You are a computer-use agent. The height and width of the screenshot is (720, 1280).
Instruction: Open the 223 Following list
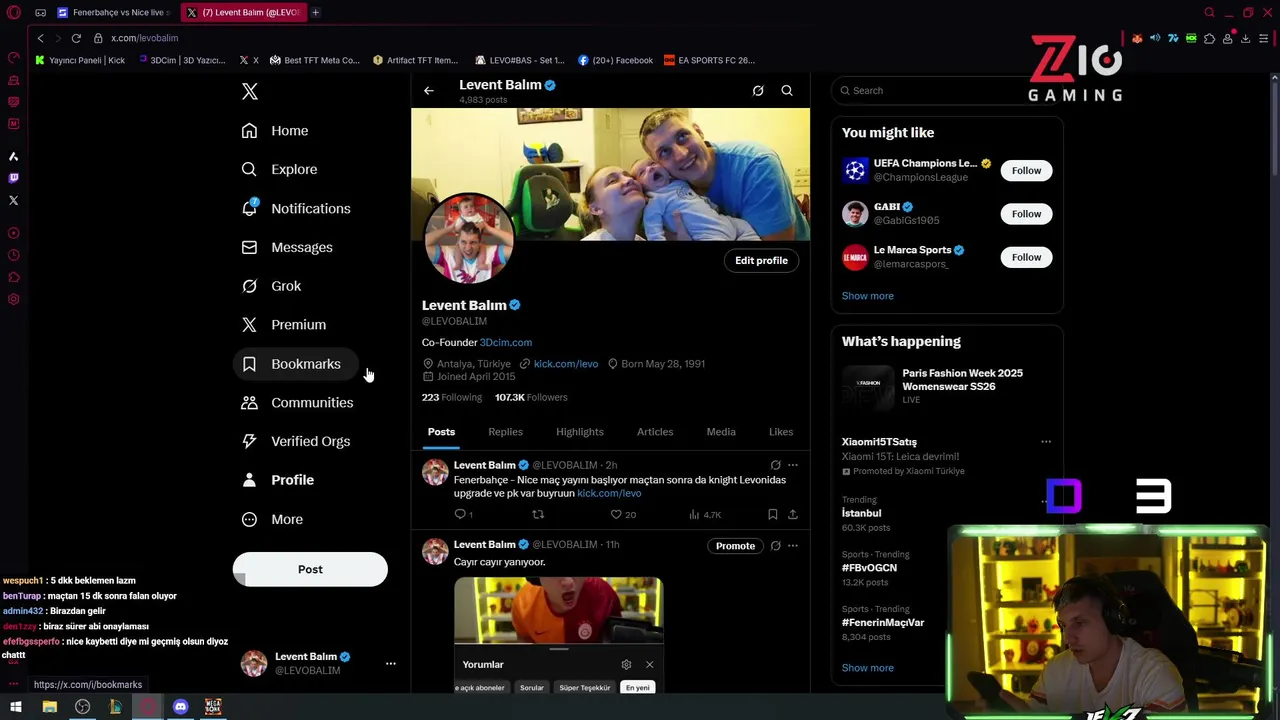click(451, 397)
